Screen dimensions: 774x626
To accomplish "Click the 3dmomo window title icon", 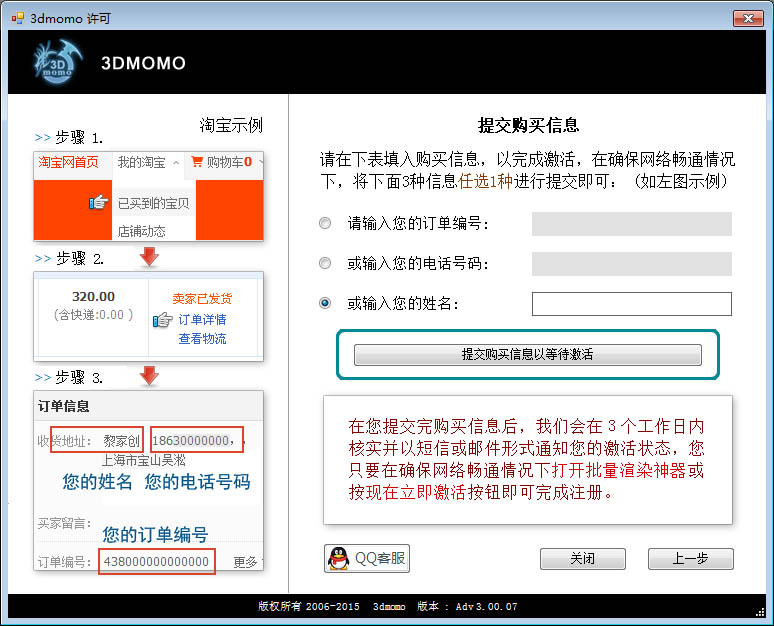I will [18, 18].
